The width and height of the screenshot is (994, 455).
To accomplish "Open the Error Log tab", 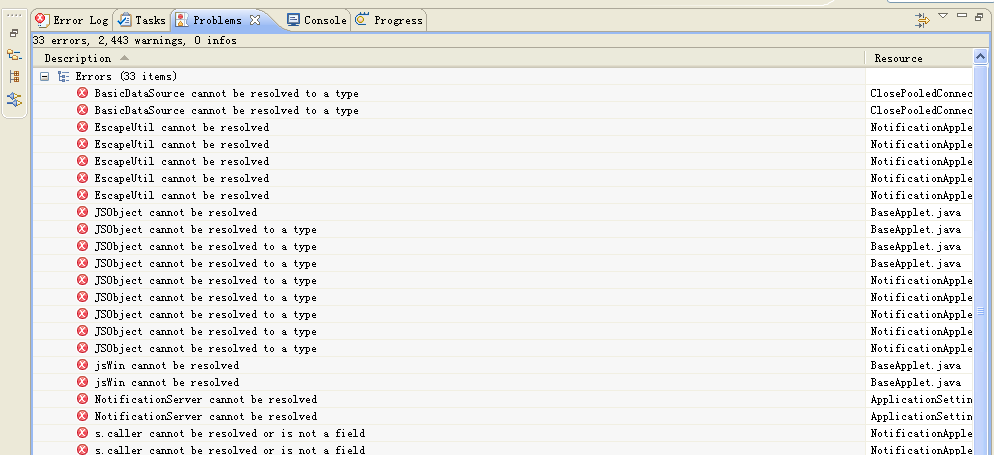I will click(72, 20).
